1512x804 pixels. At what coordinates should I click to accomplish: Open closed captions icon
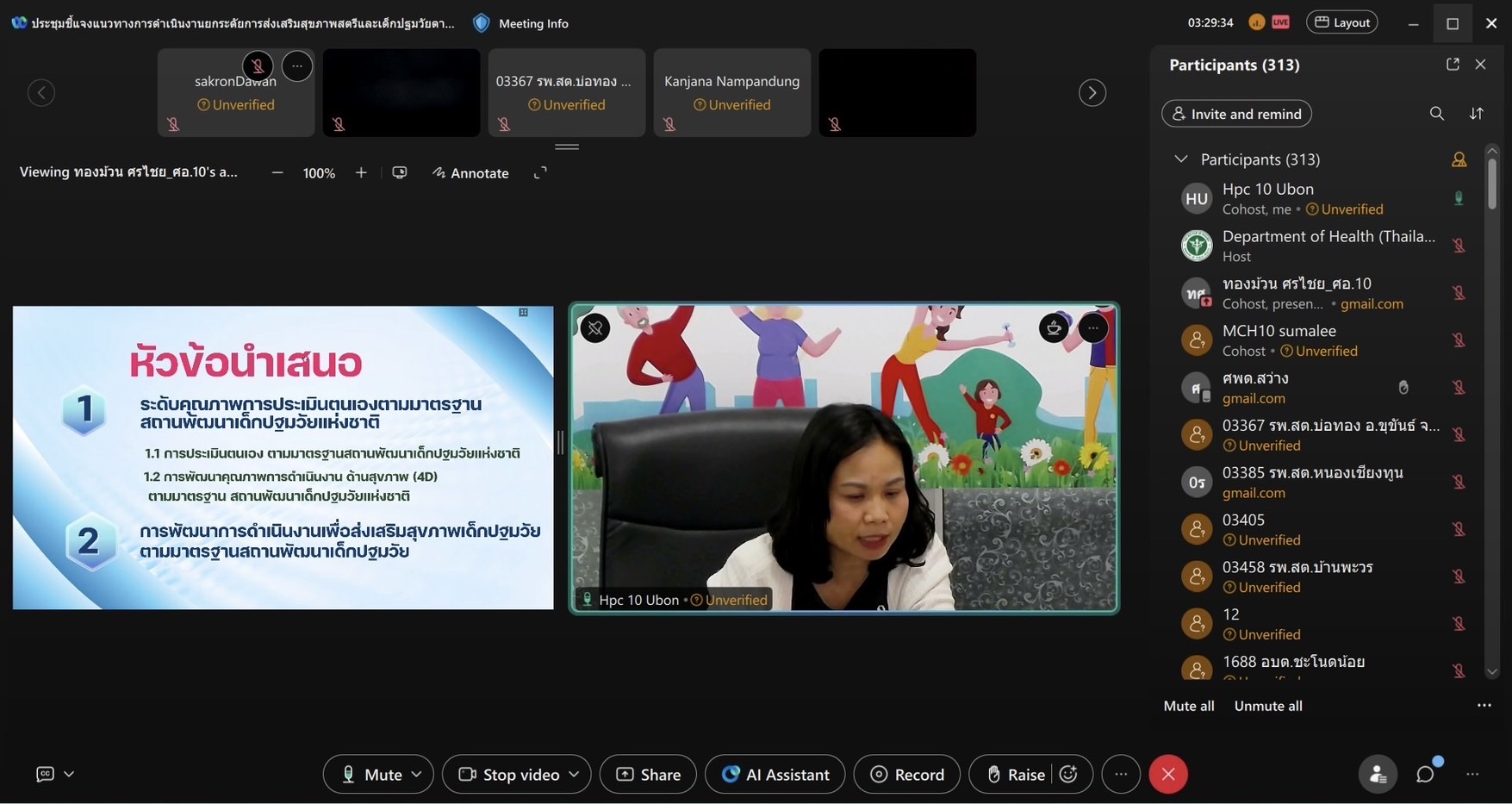pyautogui.click(x=46, y=774)
